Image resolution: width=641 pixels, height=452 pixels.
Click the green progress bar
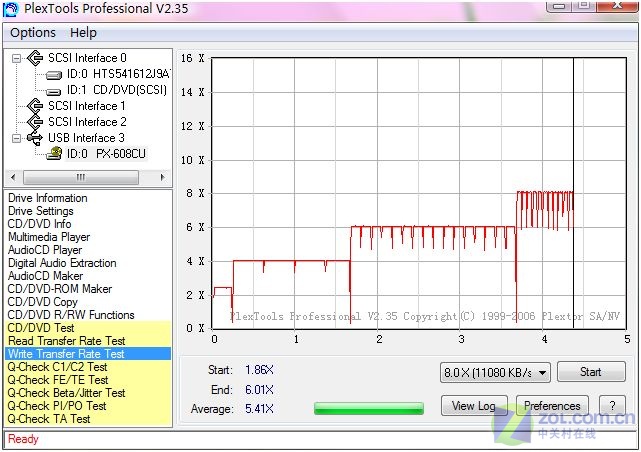[369, 408]
